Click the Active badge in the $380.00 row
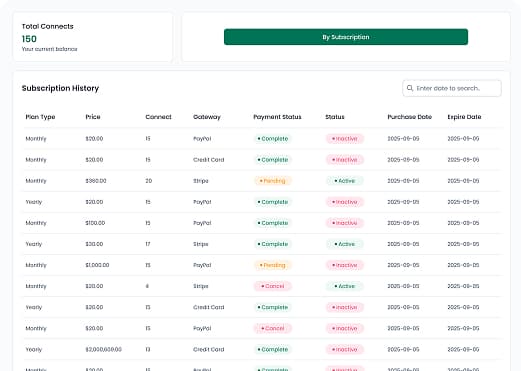This screenshot has width=521, height=371. pos(345,181)
